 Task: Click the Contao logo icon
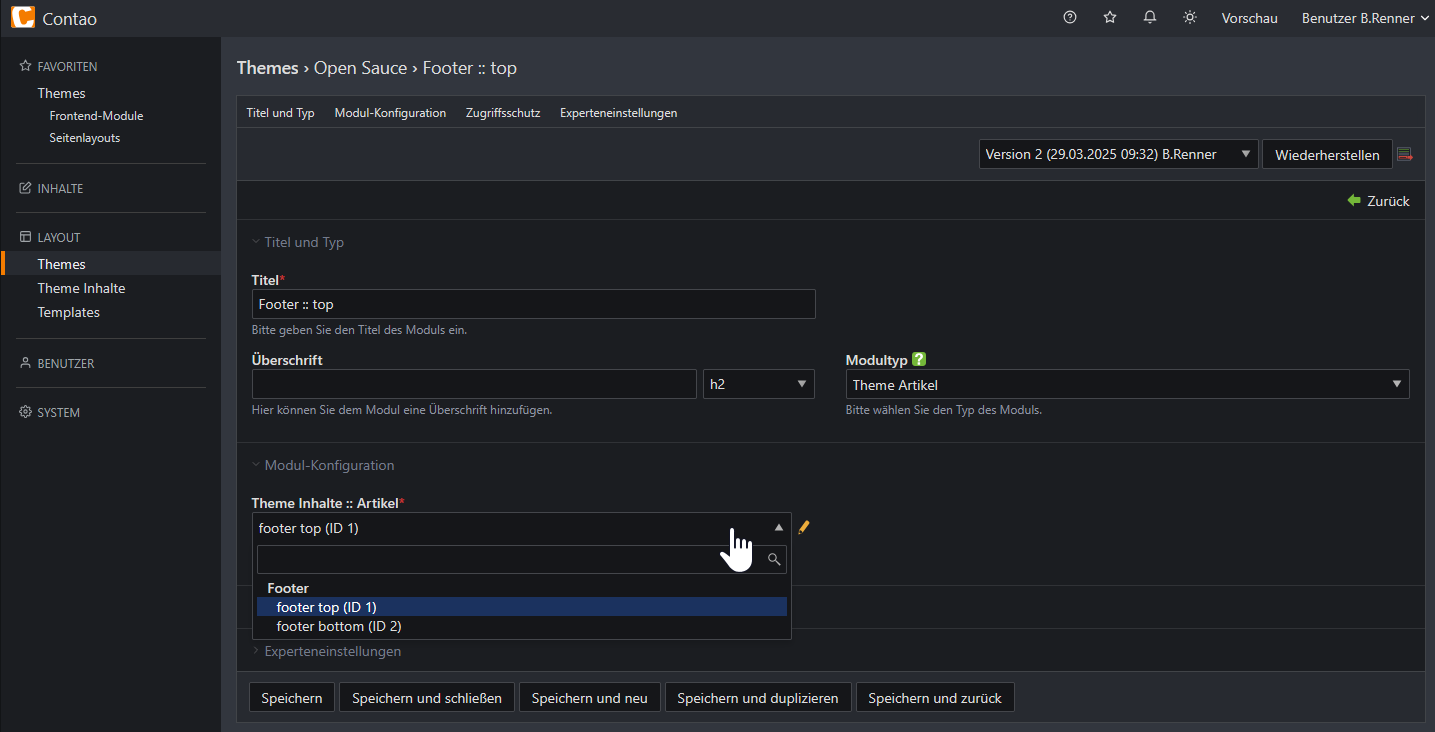[x=22, y=18]
